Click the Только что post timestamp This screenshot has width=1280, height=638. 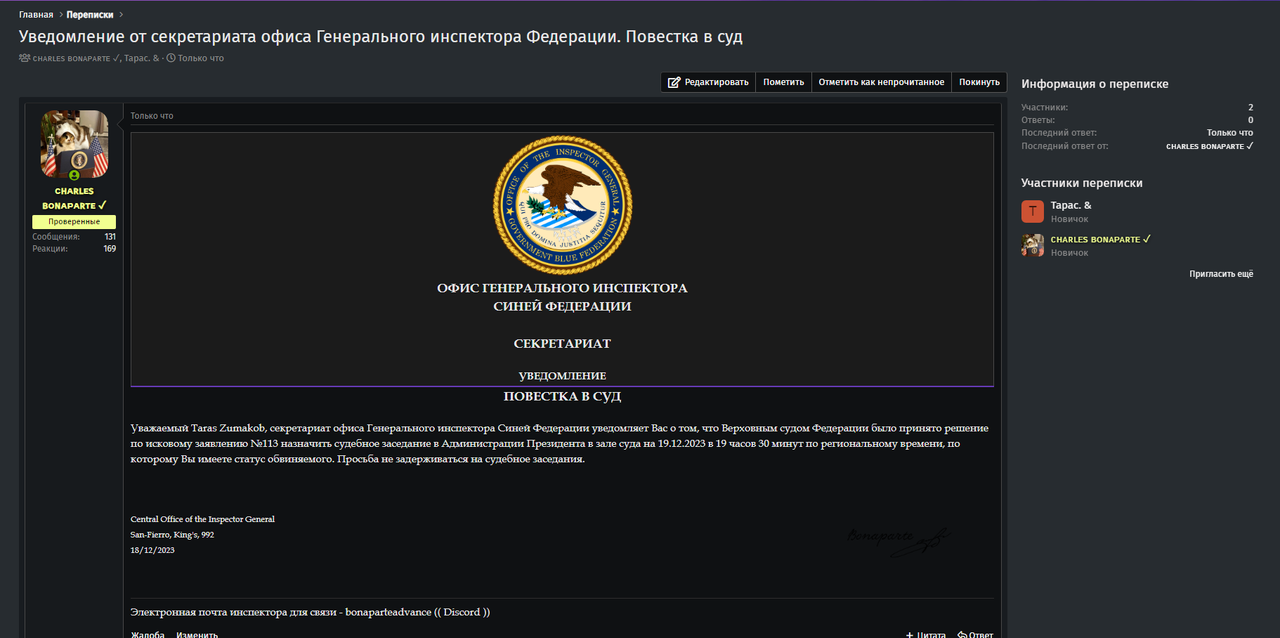152,116
